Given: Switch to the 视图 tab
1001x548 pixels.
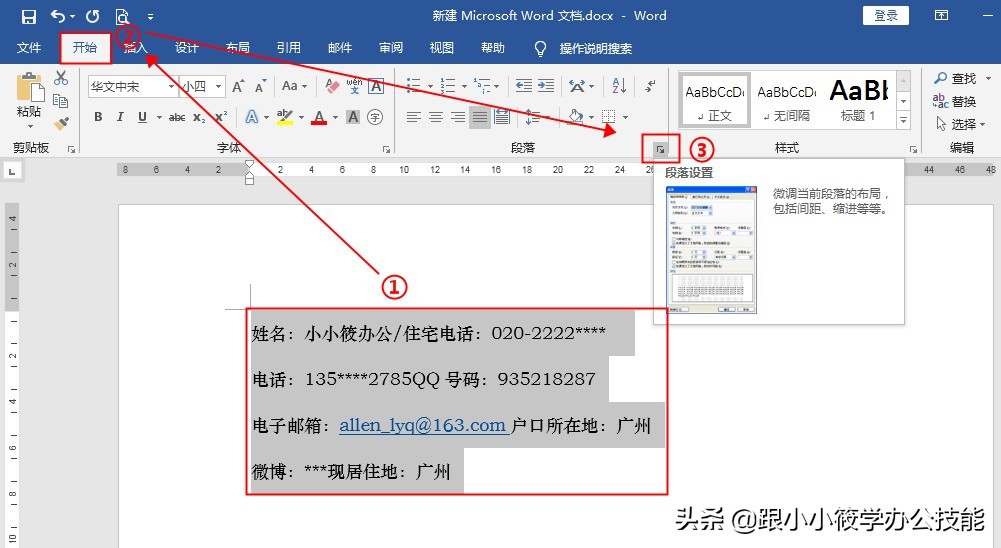Looking at the screenshot, I should coord(442,48).
